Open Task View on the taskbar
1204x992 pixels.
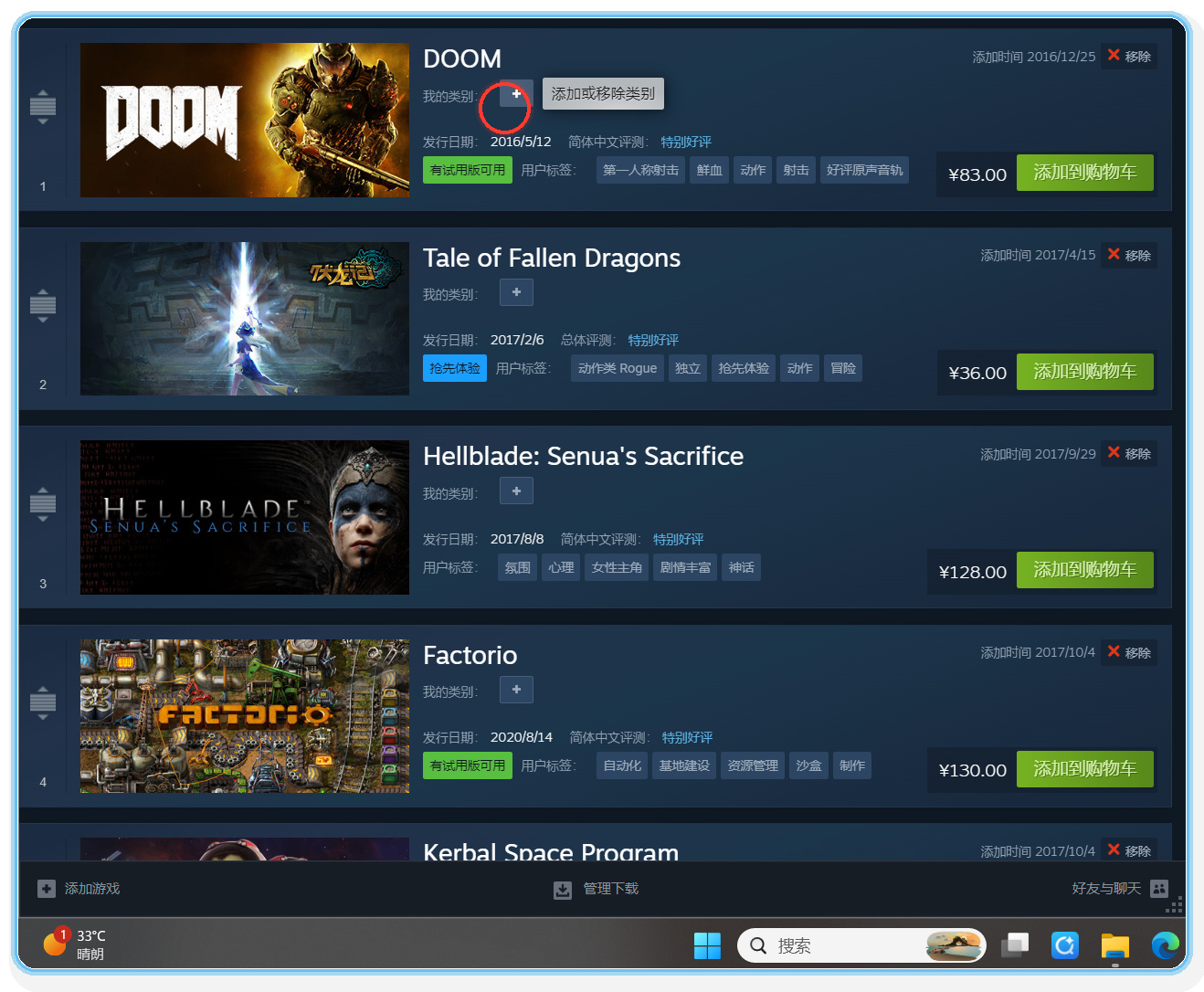[x=1015, y=945]
